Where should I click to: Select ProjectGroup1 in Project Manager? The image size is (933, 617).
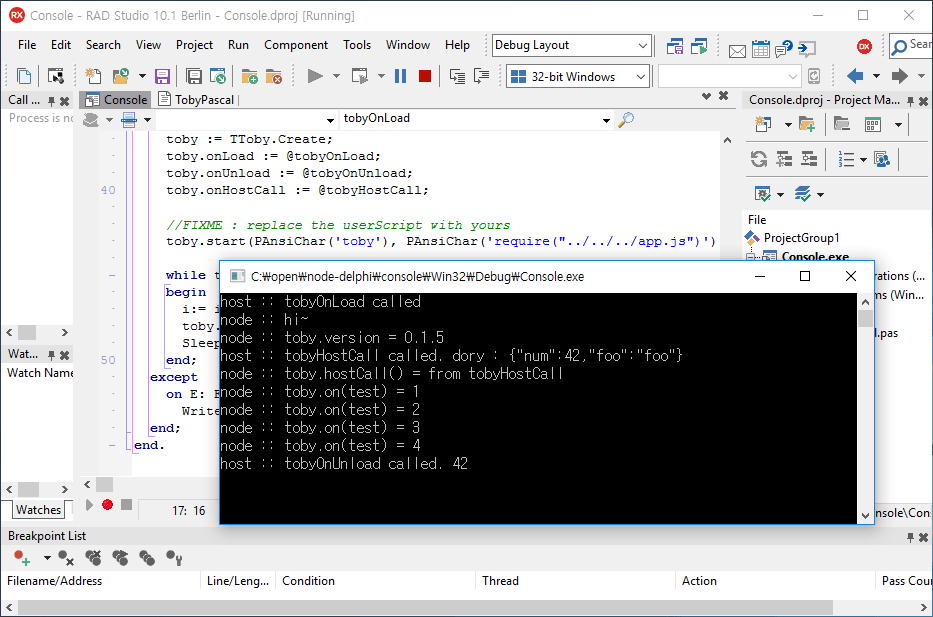point(801,238)
